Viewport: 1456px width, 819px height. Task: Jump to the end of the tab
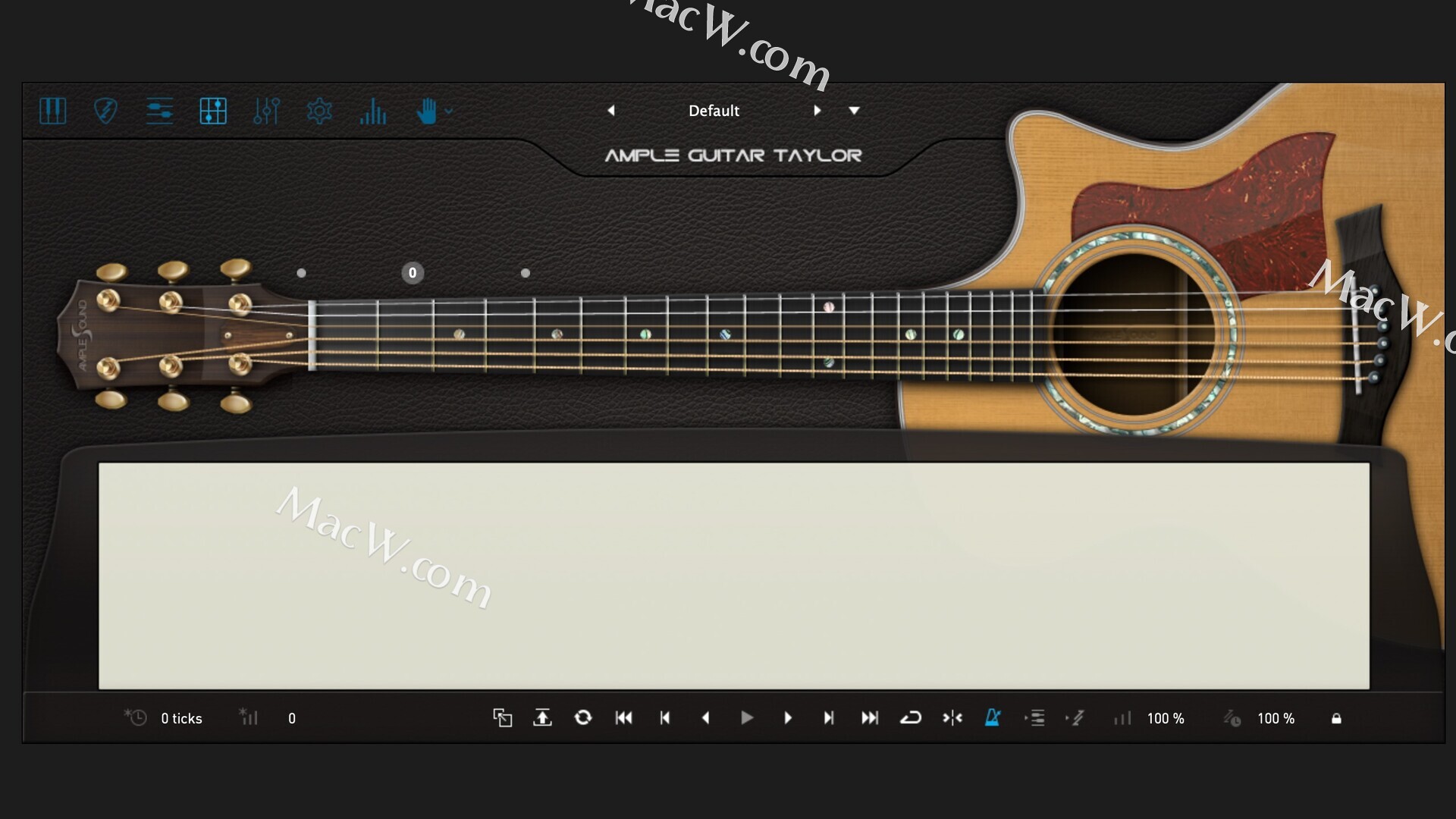(x=870, y=717)
